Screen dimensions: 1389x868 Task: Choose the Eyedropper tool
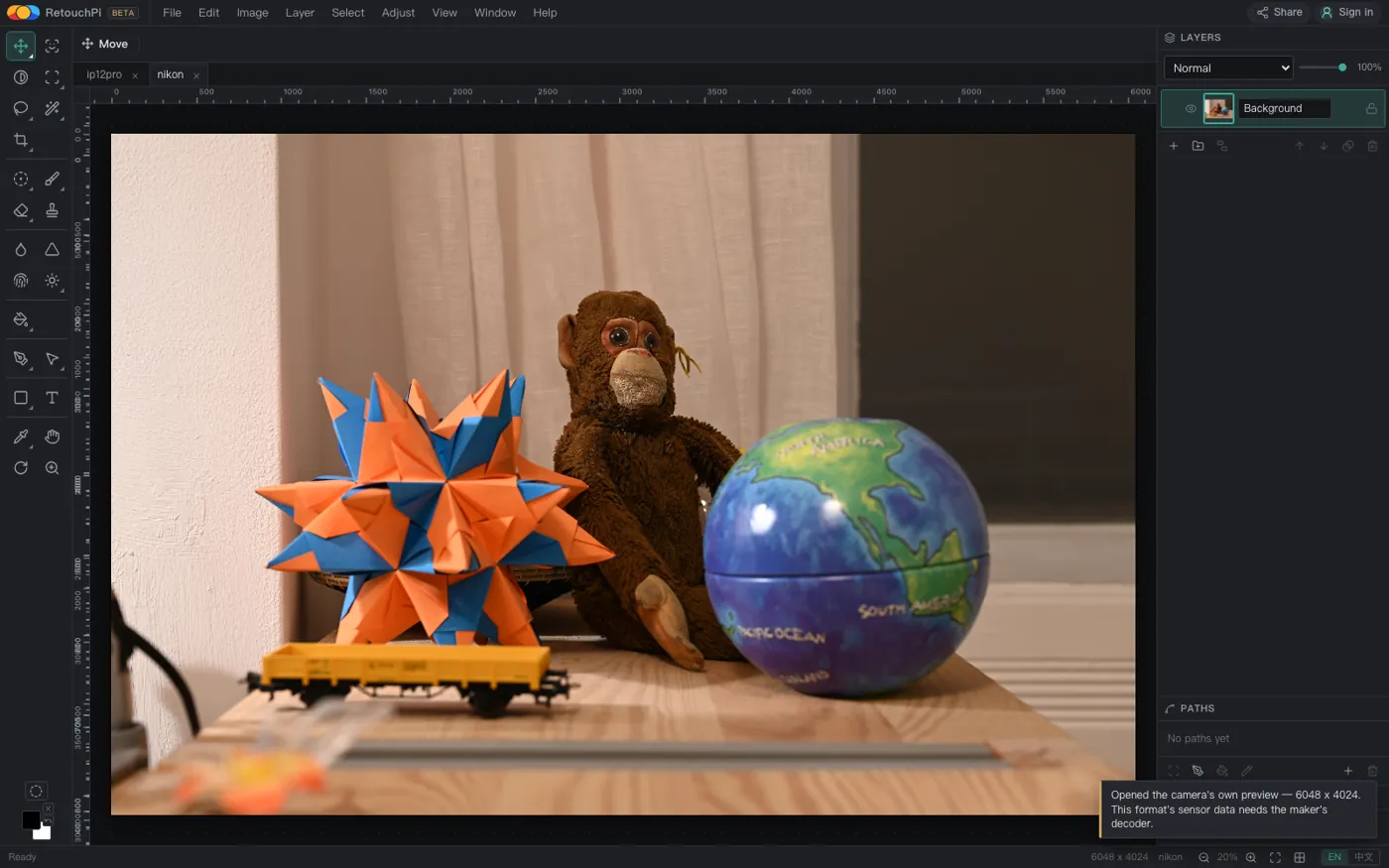[21, 436]
